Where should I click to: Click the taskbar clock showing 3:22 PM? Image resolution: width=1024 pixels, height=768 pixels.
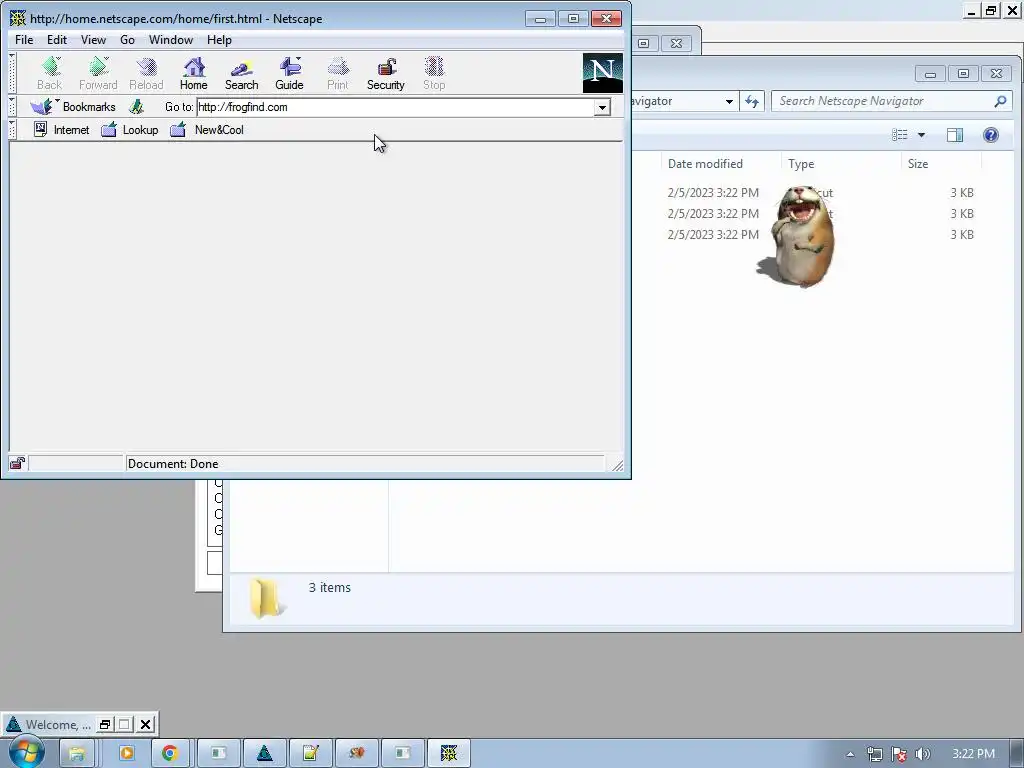(x=973, y=754)
